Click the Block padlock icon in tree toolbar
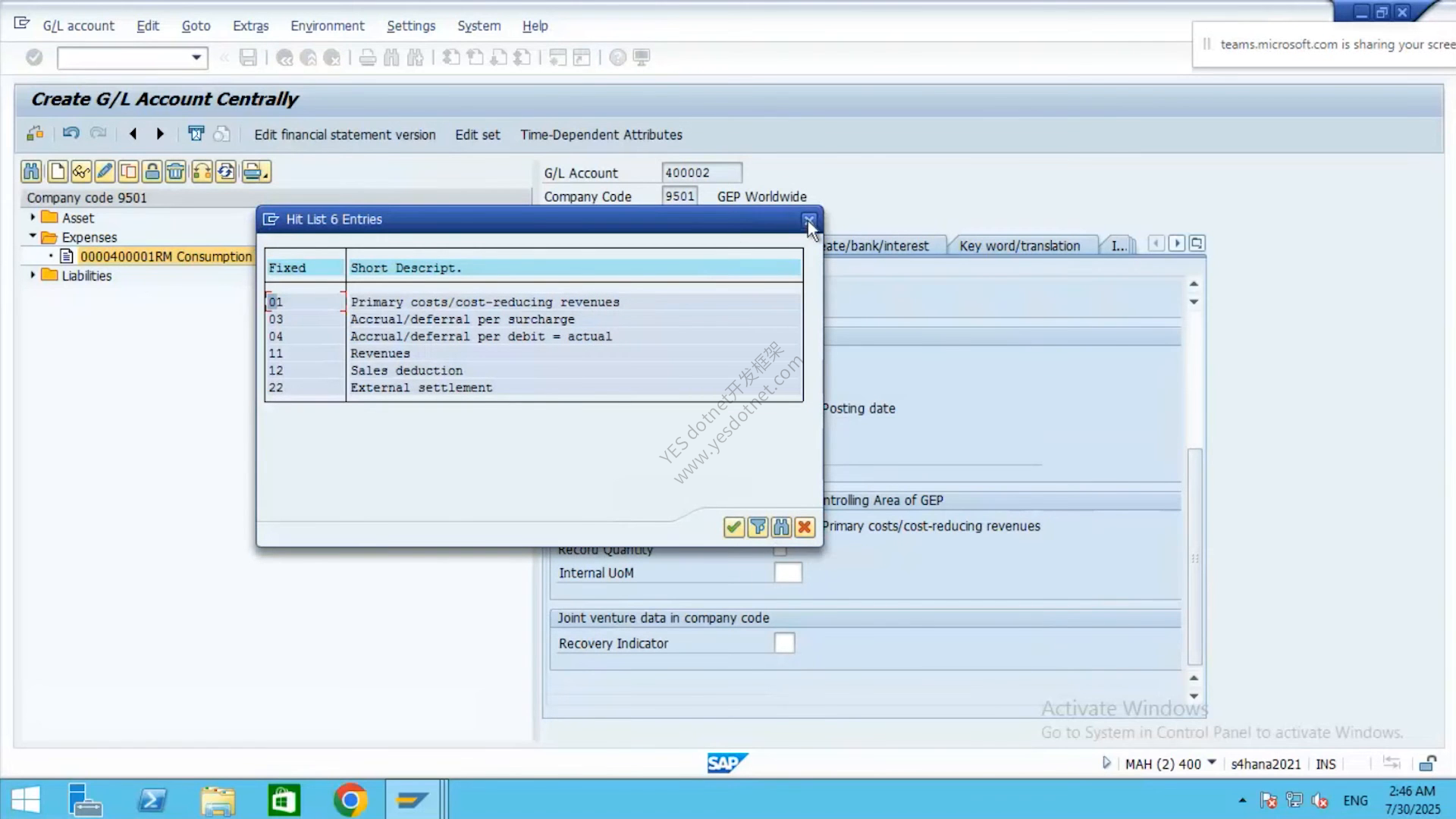 click(152, 171)
